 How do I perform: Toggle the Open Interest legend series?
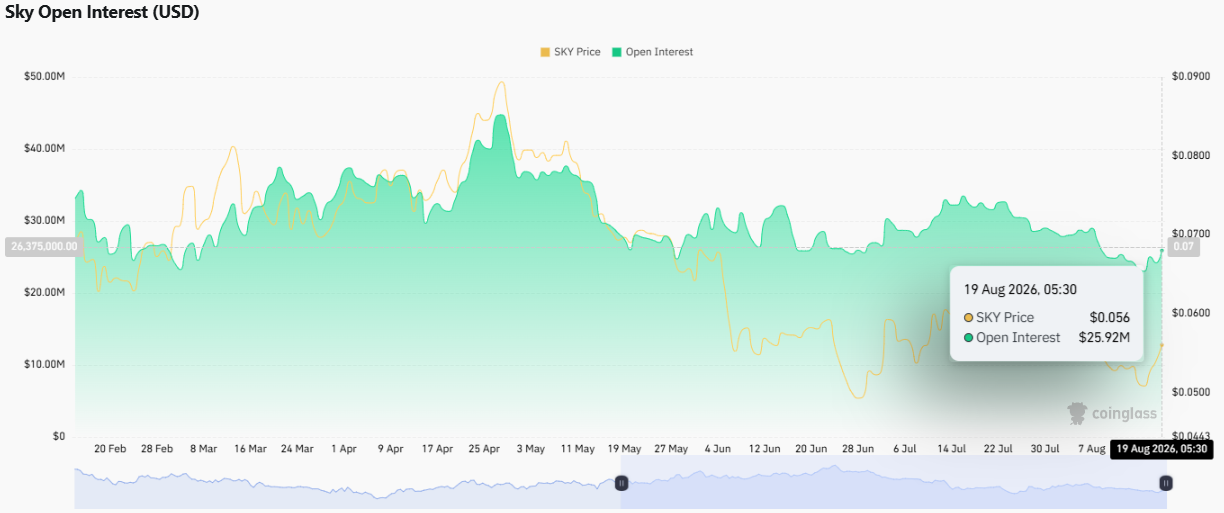point(652,52)
